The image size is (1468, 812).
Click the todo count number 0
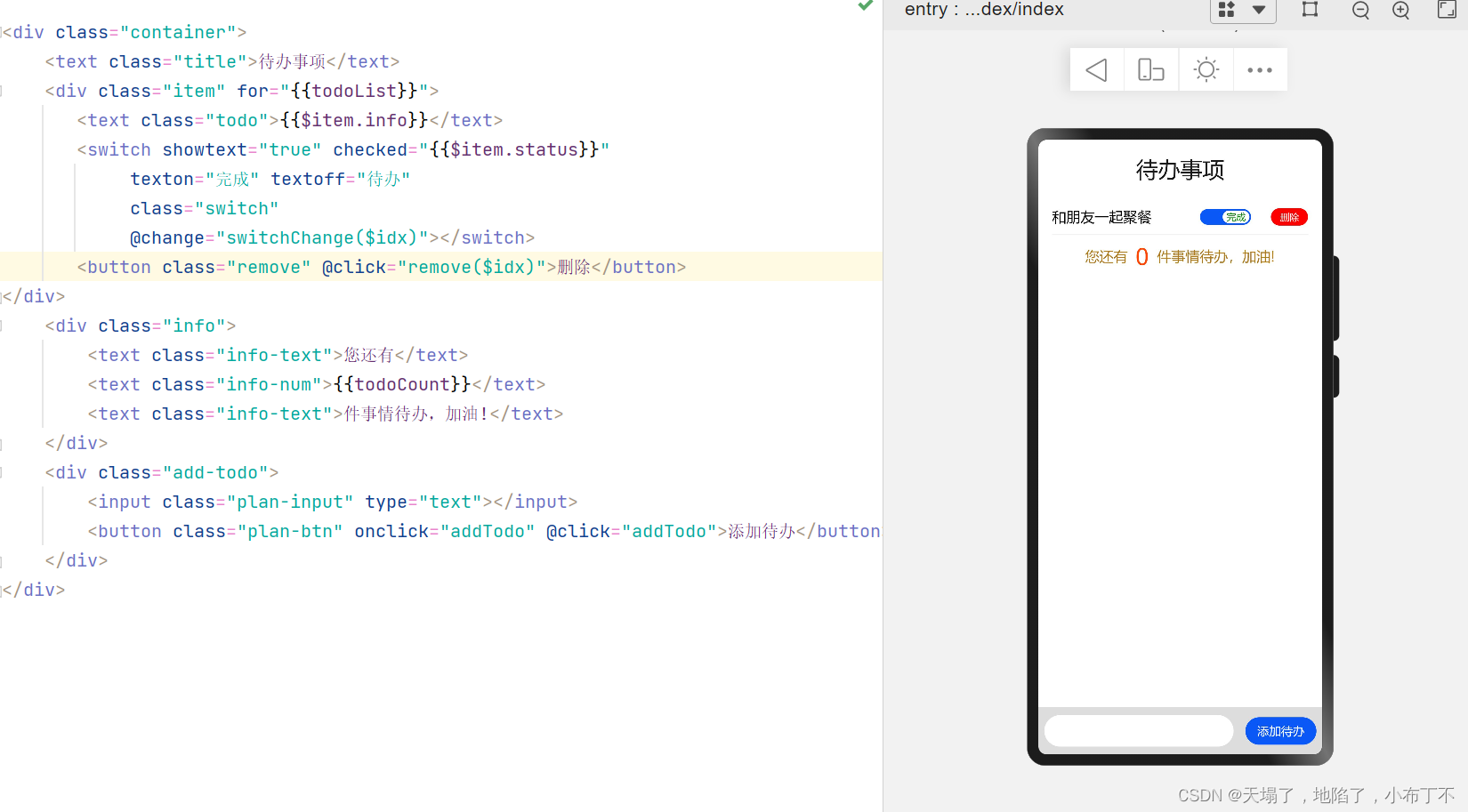1141,257
